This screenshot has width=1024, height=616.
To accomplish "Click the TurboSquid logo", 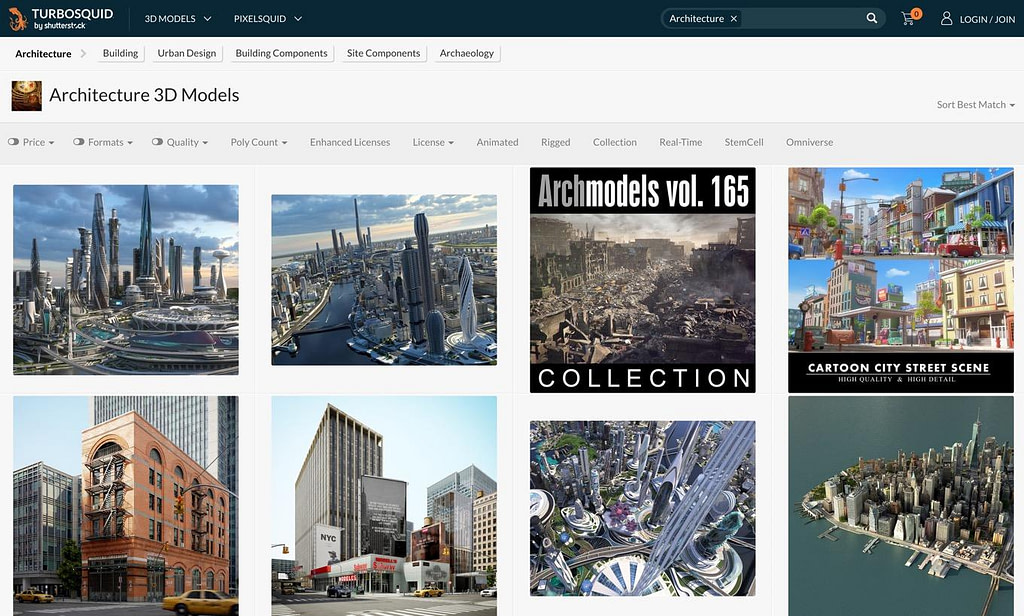I will [62, 18].
